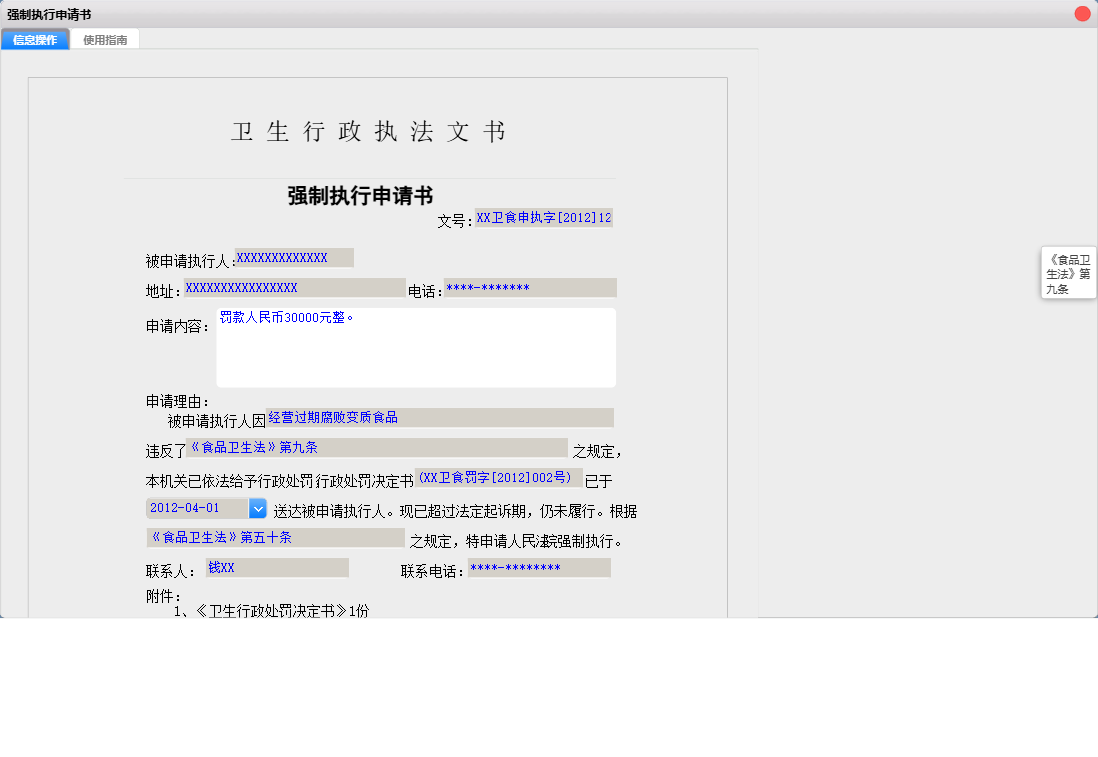Edit the 申请内容 text area about 罚款人民币30000元整
The image size is (1098, 757).
[x=416, y=345]
